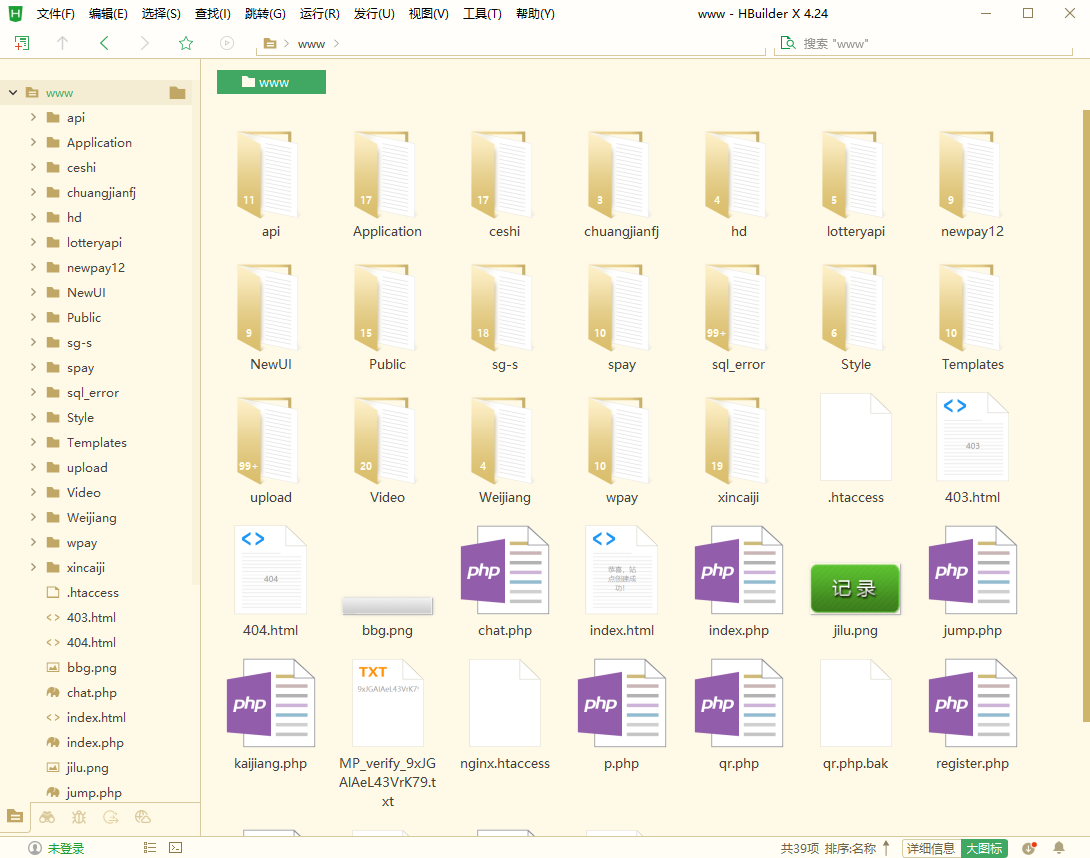Open the debug bug panel icon
The width and height of the screenshot is (1090, 858).
click(x=79, y=817)
